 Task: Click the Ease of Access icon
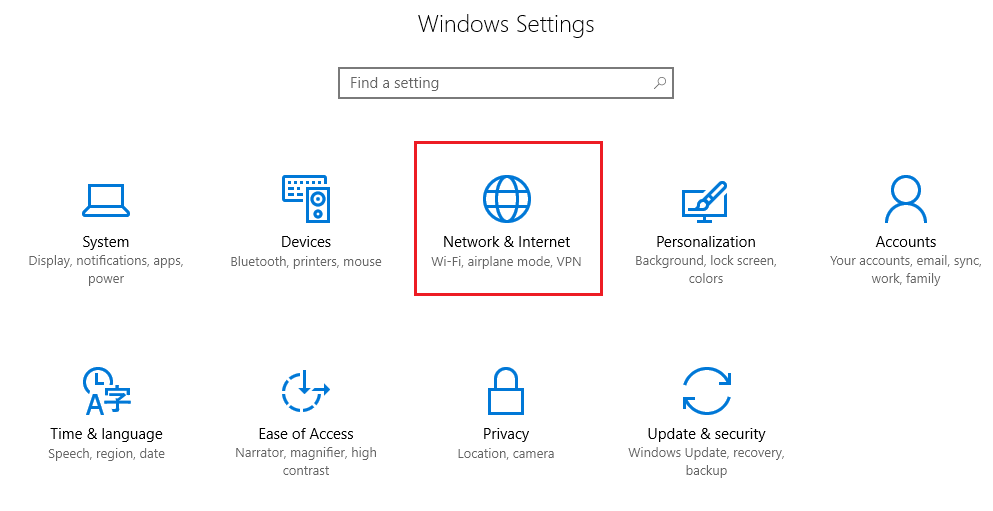click(306, 391)
